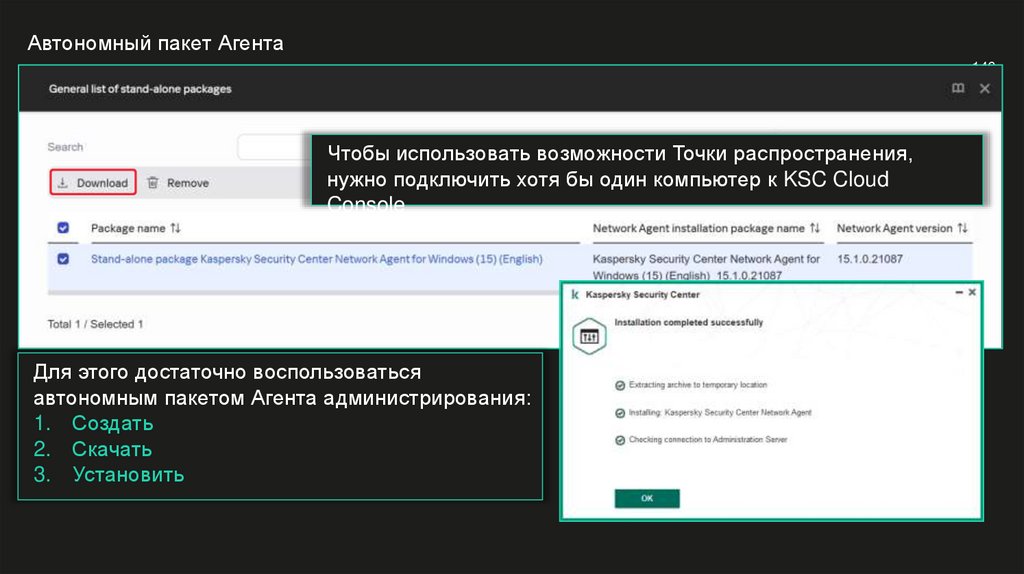The image size is (1024, 574).
Task: Click 'Extracting archive to temporary location' text
Action: [697, 385]
